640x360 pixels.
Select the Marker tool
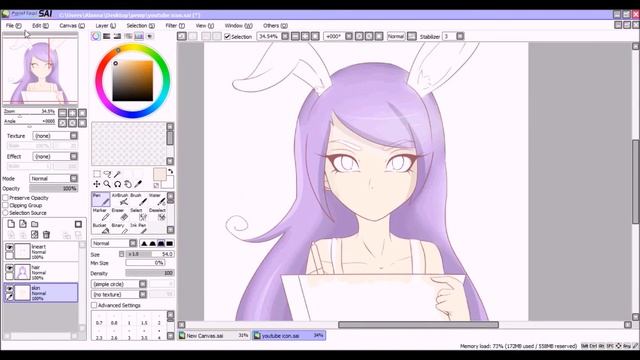pos(100,214)
